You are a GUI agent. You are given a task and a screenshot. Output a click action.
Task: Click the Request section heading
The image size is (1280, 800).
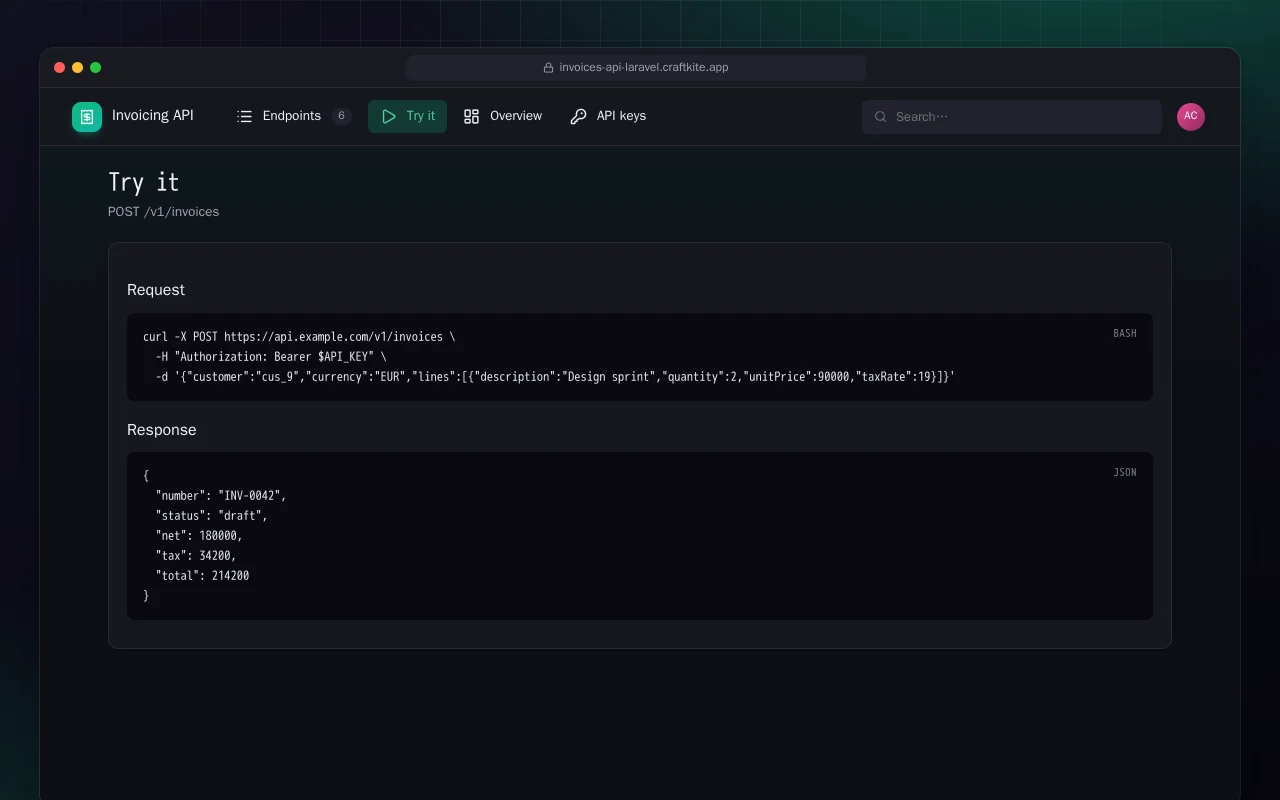pos(156,290)
